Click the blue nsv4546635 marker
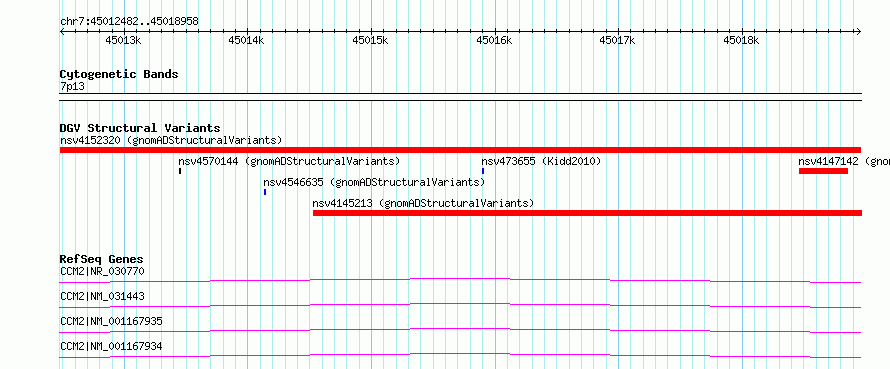The width and height of the screenshot is (890, 369). coord(265,192)
